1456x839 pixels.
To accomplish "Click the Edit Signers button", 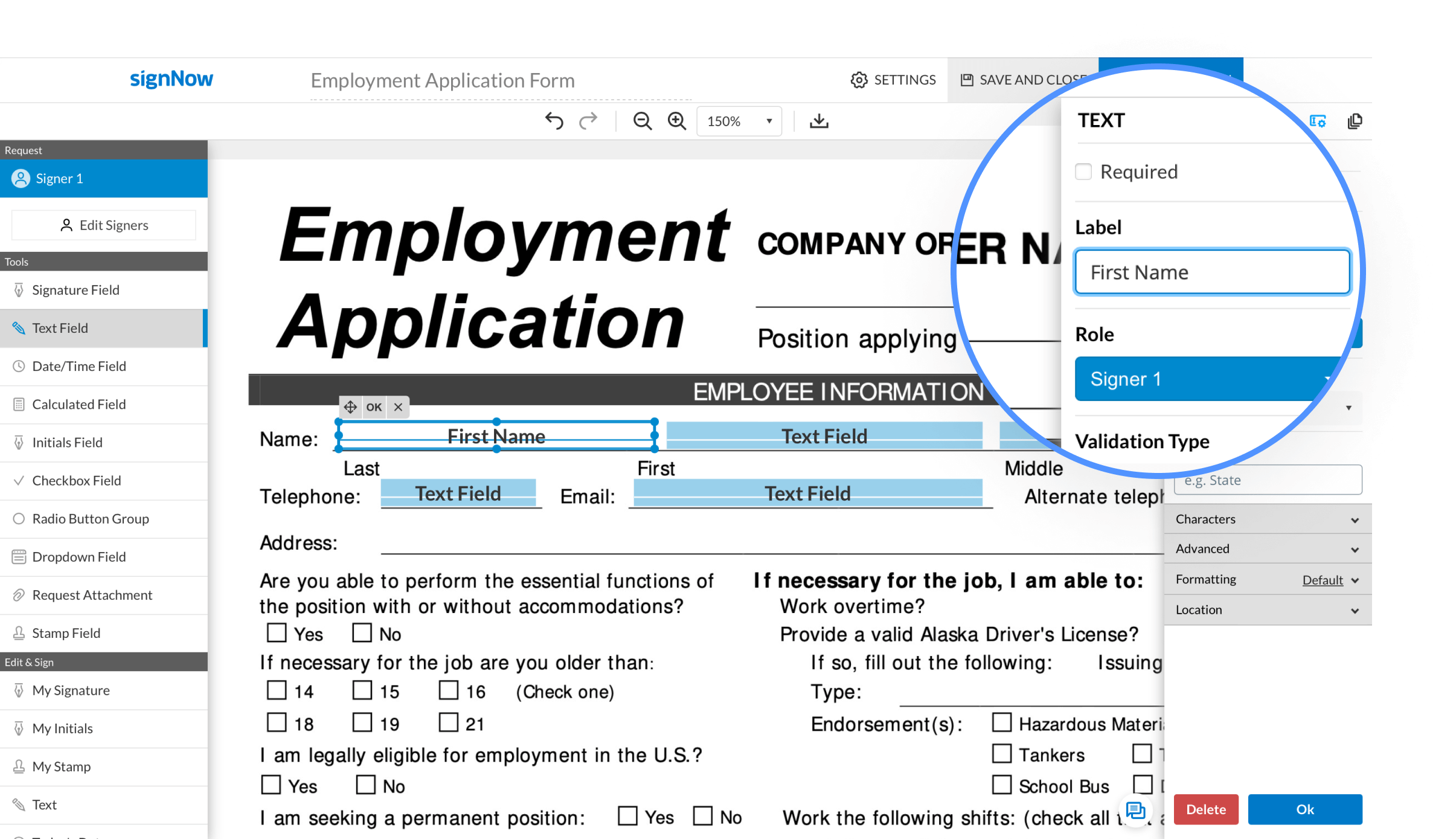I will tap(104, 225).
